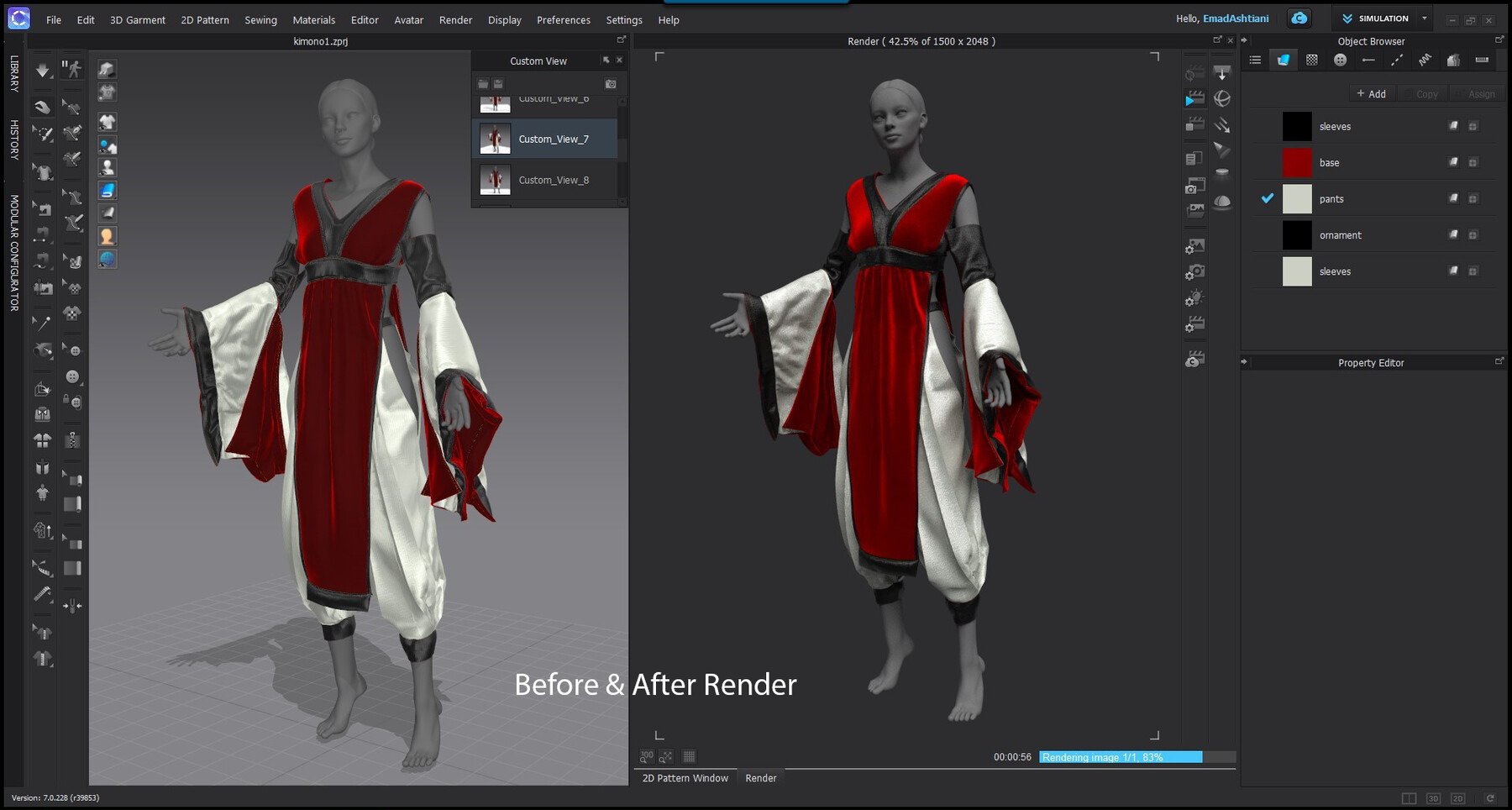Open the Graphic checkerboard tab in Object Browser
Image resolution: width=1512 pixels, height=810 pixels.
(x=1311, y=60)
